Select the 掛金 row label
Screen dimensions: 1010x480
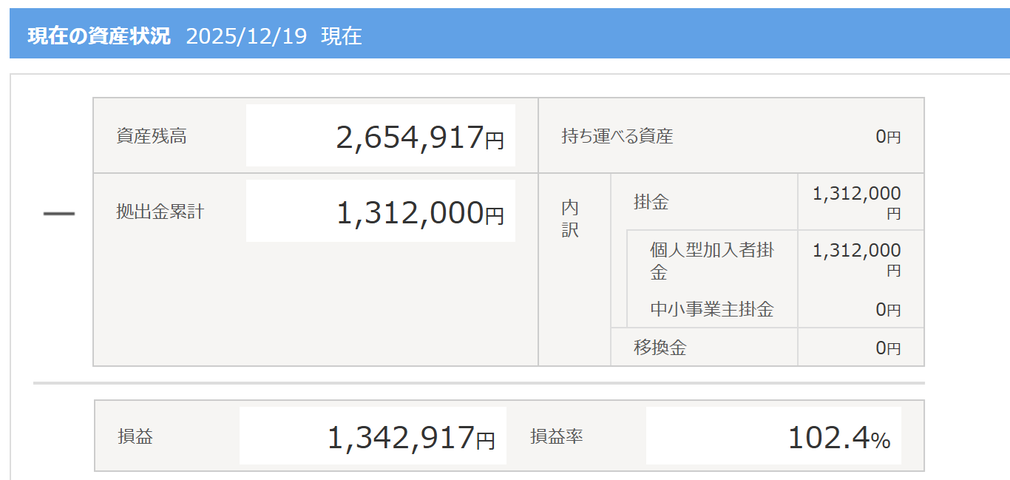pos(651,202)
